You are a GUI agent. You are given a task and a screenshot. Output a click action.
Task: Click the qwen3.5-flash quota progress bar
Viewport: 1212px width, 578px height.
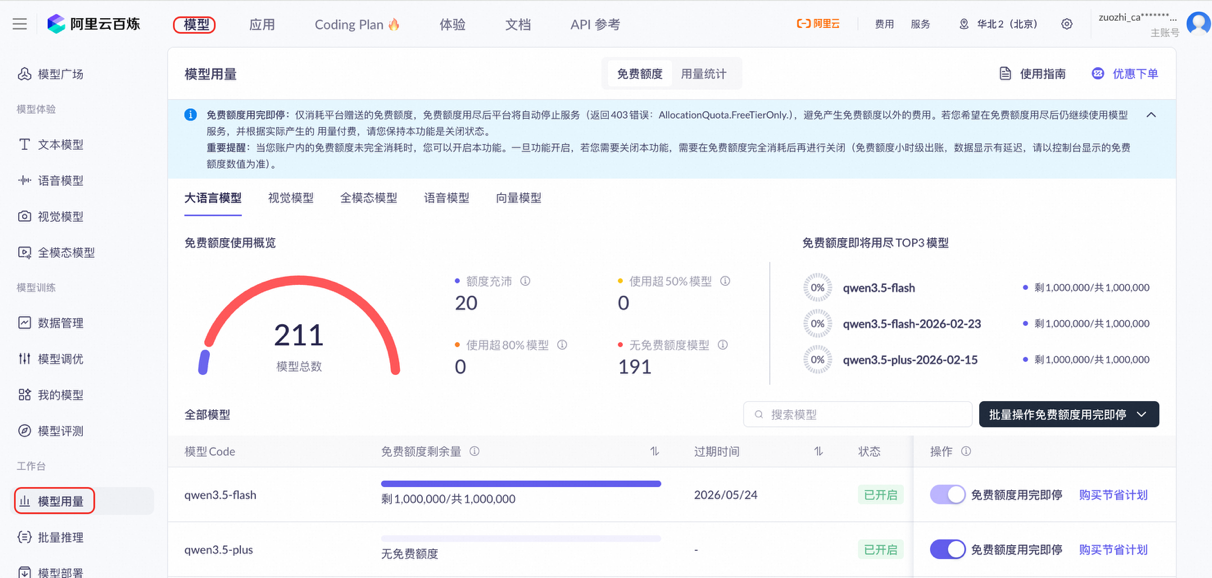pyautogui.click(x=521, y=484)
